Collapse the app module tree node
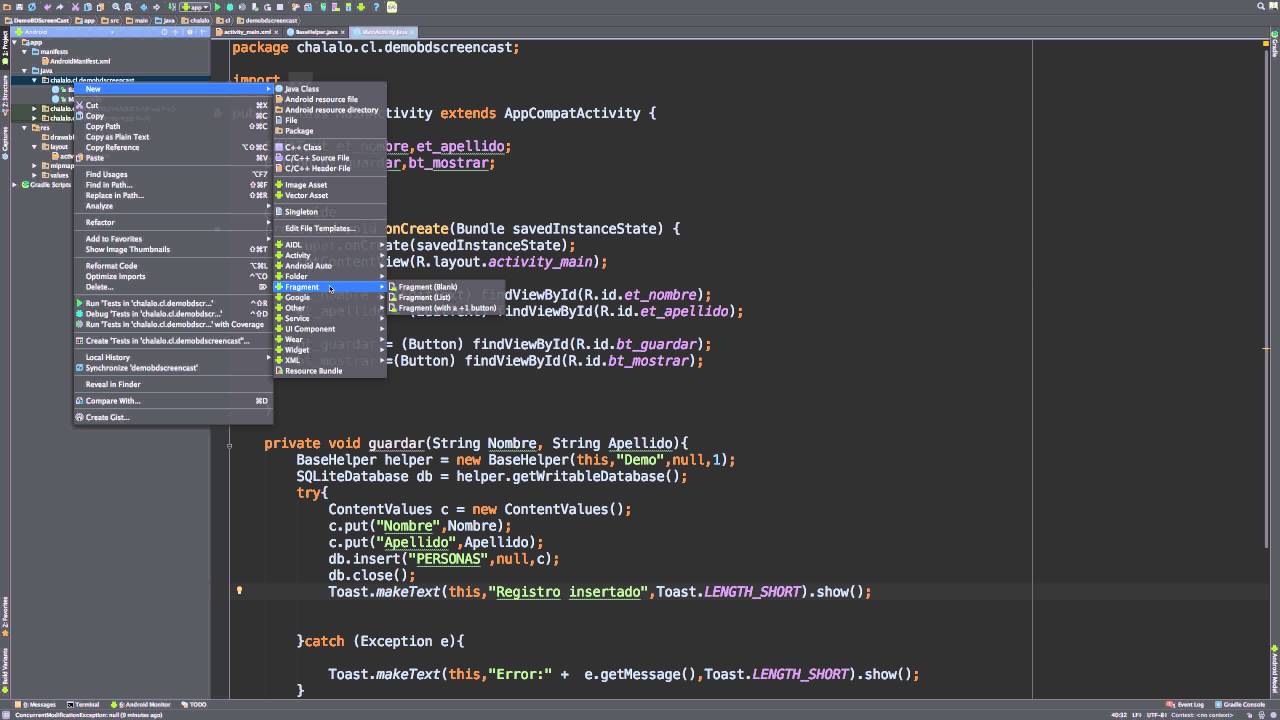The width and height of the screenshot is (1280, 720). pyautogui.click(x=15, y=42)
